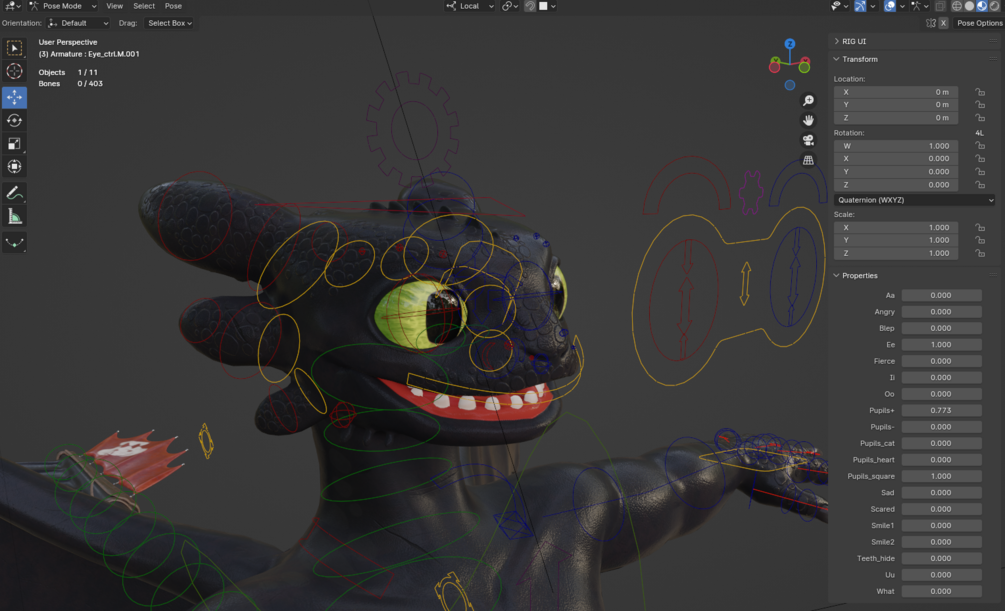Switch to rendered shading
The width and height of the screenshot is (1005, 611).
click(x=994, y=6)
